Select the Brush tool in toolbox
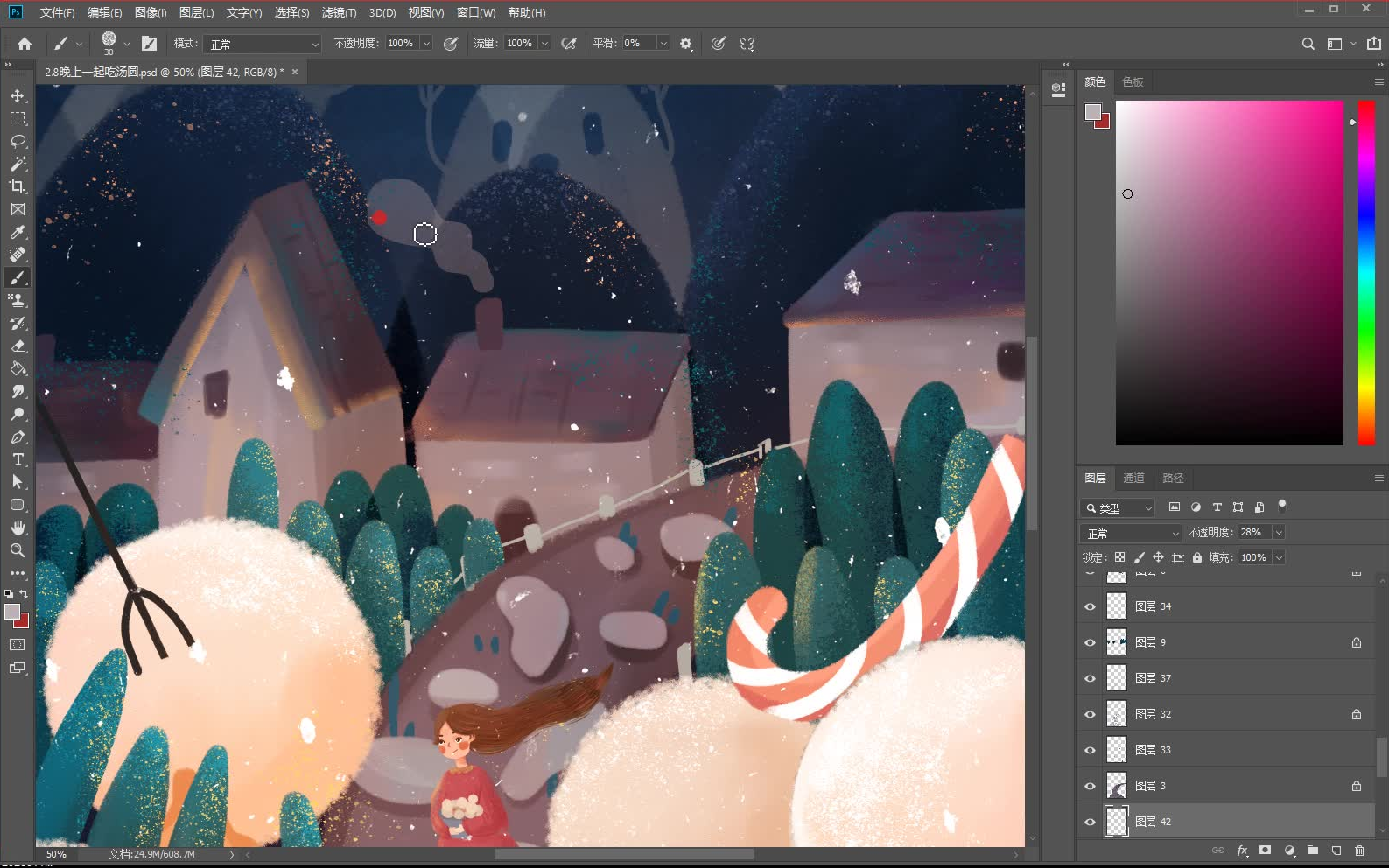Screen dimensions: 1389x868 [x=18, y=277]
